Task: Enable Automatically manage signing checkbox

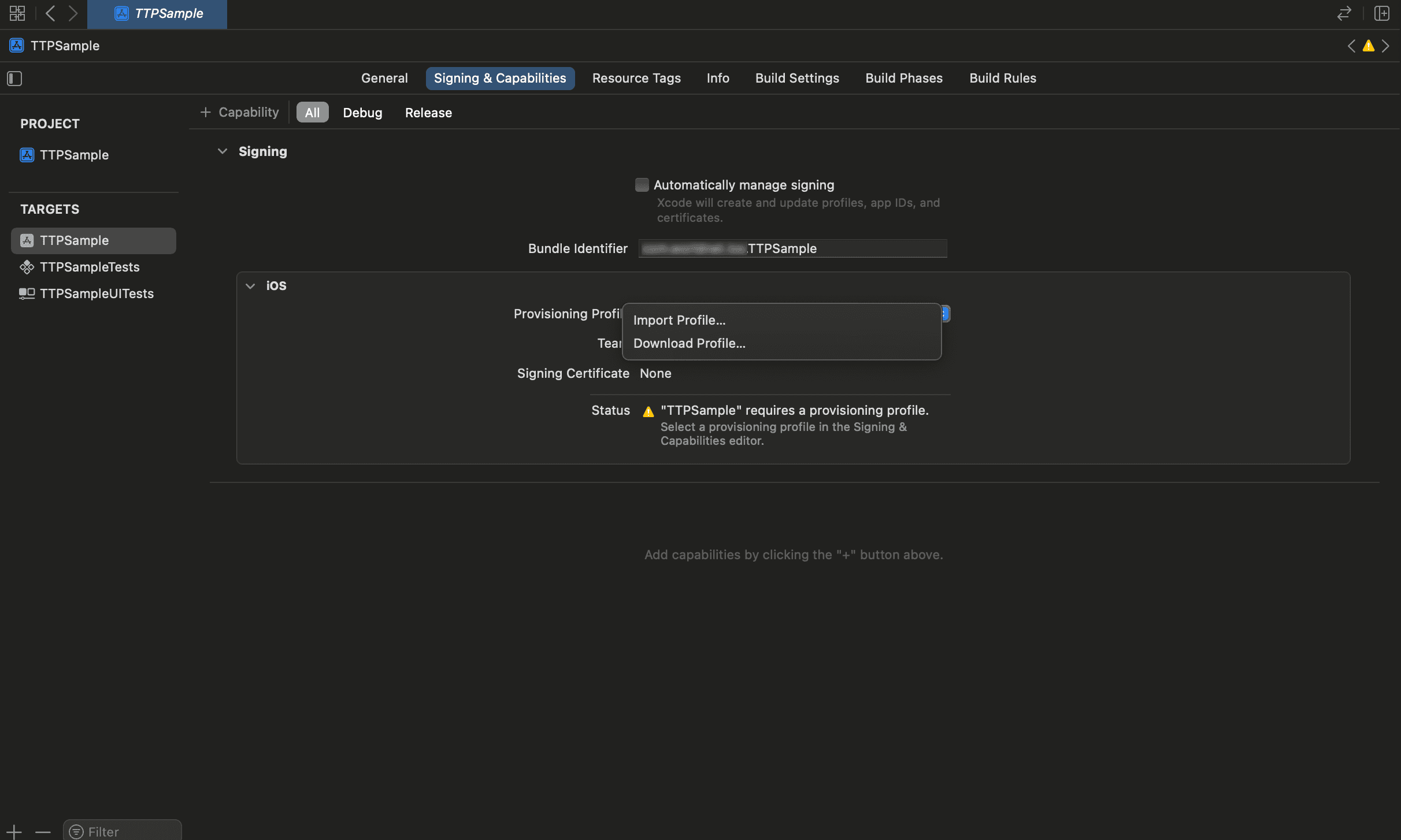Action: point(642,185)
